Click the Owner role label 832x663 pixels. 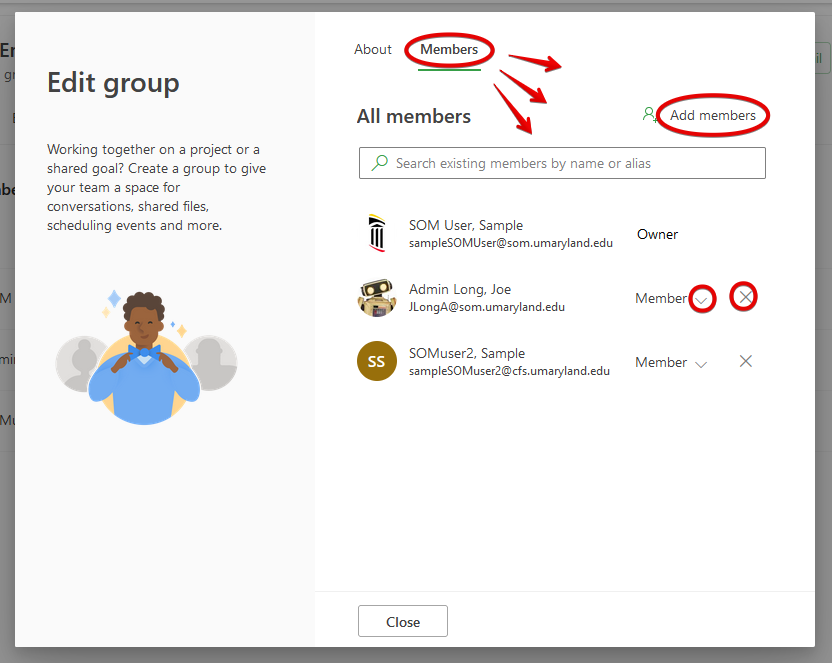click(657, 234)
